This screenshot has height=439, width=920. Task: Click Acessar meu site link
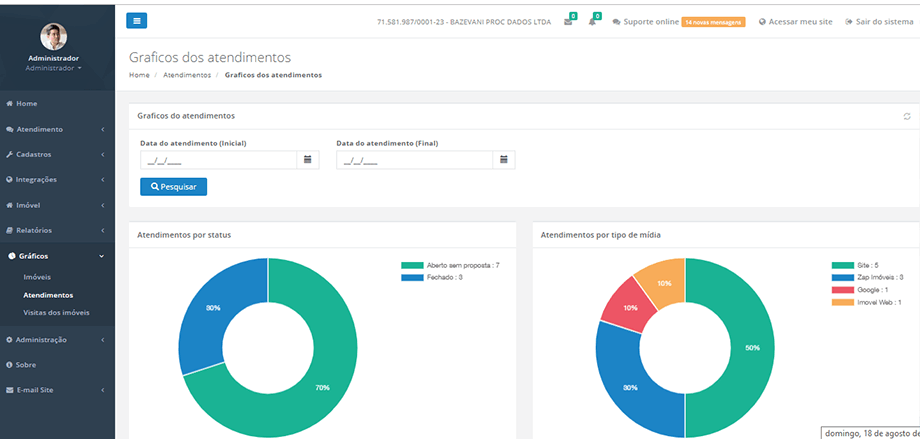click(x=800, y=22)
